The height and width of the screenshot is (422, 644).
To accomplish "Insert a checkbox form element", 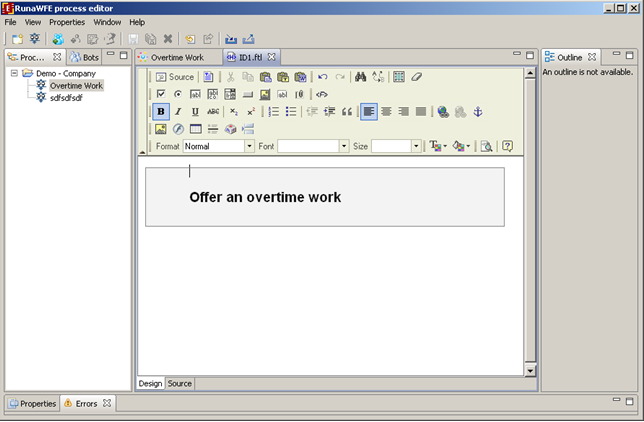I will point(161,95).
